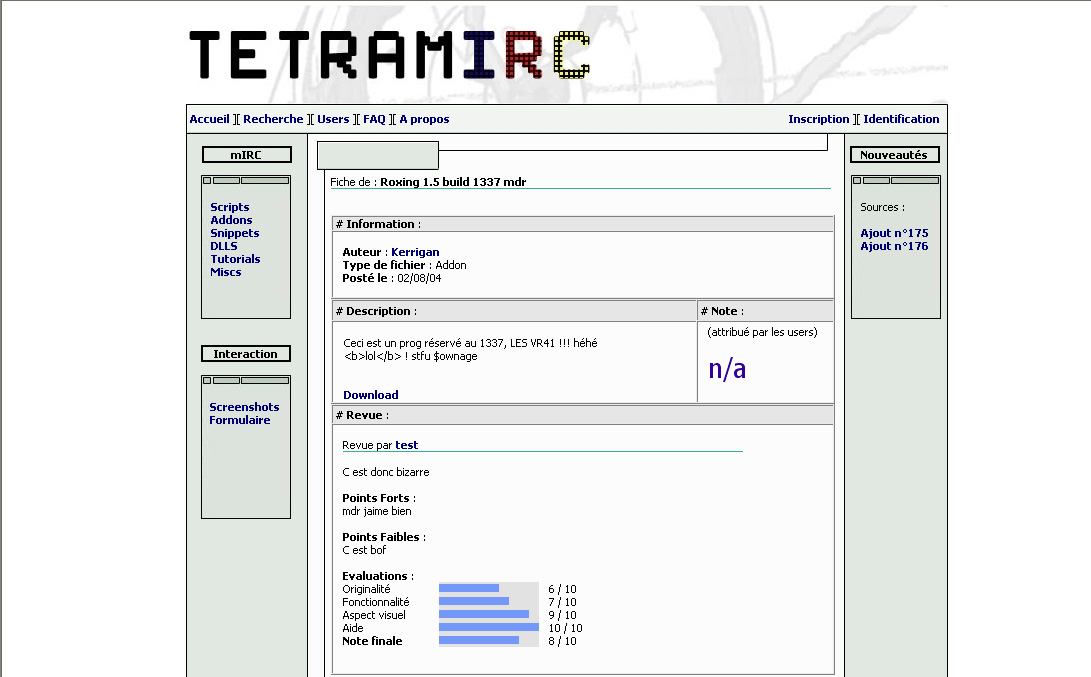Viewport: 1091px width, 677px height.
Task: Click the small square in Interaction box titlebar
Action: (x=207, y=381)
